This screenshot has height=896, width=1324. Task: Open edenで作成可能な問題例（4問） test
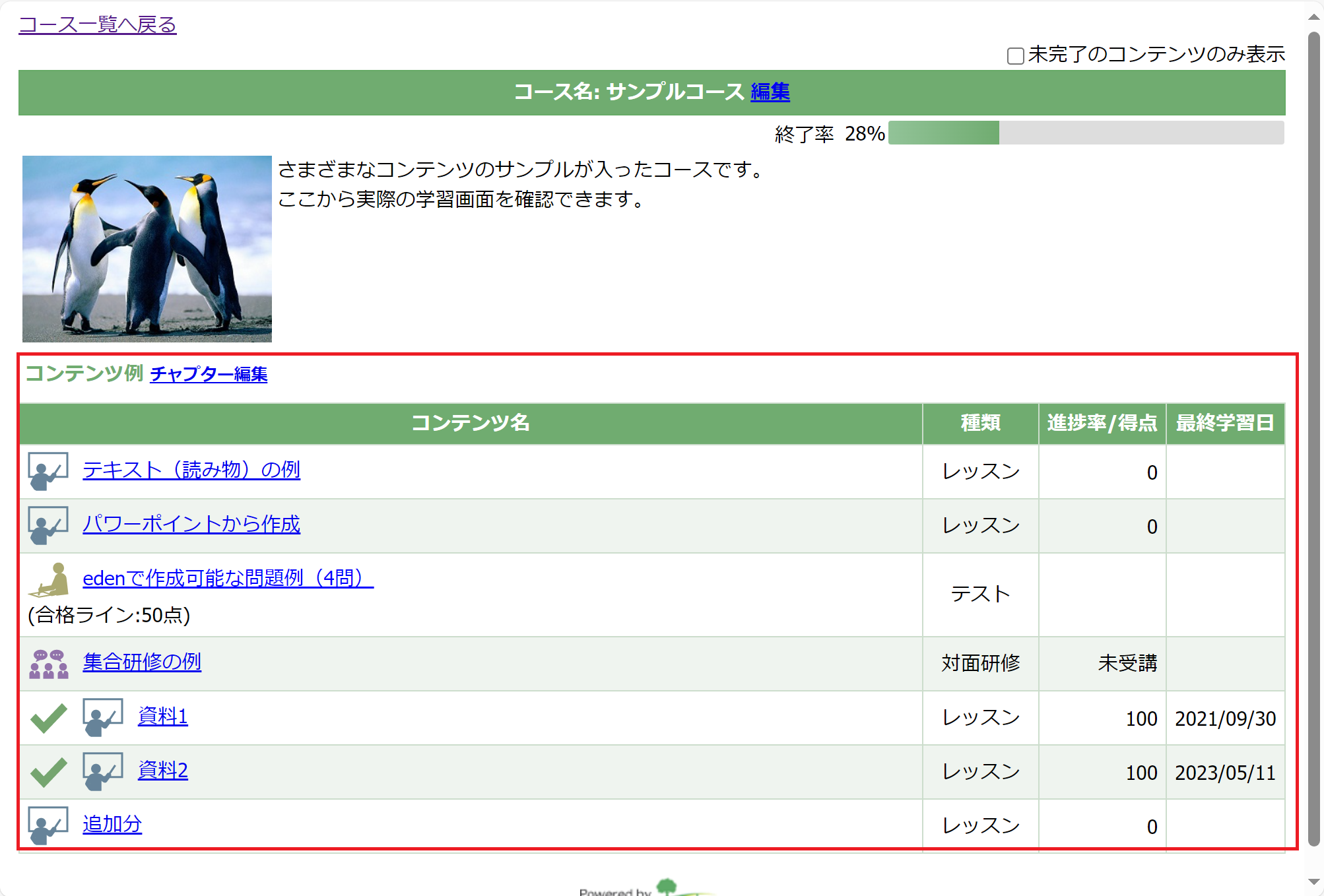pyautogui.click(x=228, y=578)
